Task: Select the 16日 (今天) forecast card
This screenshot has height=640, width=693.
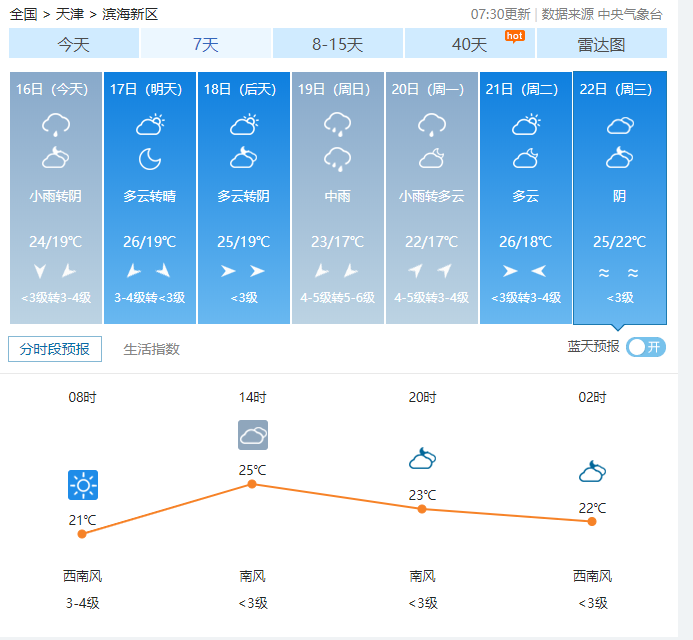Action: (56, 198)
